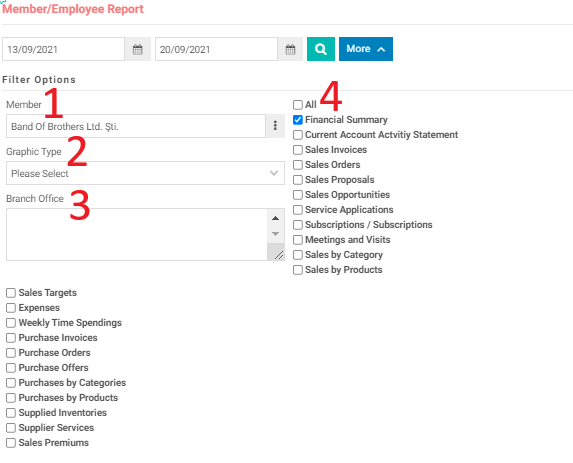The height and width of the screenshot is (463, 573).
Task: Click the Branch Office list up arrow
Action: (276, 218)
